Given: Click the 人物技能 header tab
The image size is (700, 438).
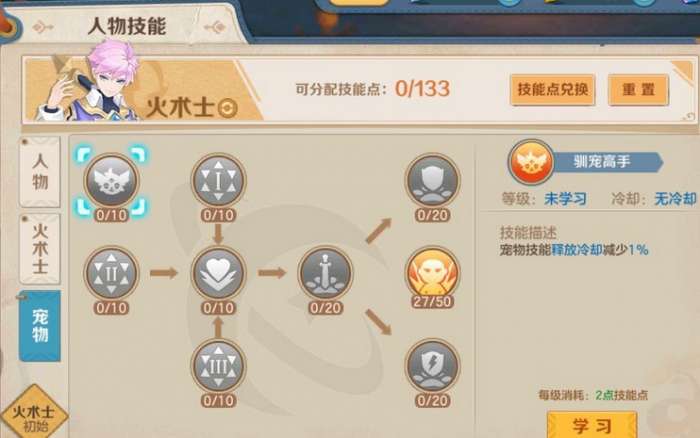Looking at the screenshot, I should (127, 26).
